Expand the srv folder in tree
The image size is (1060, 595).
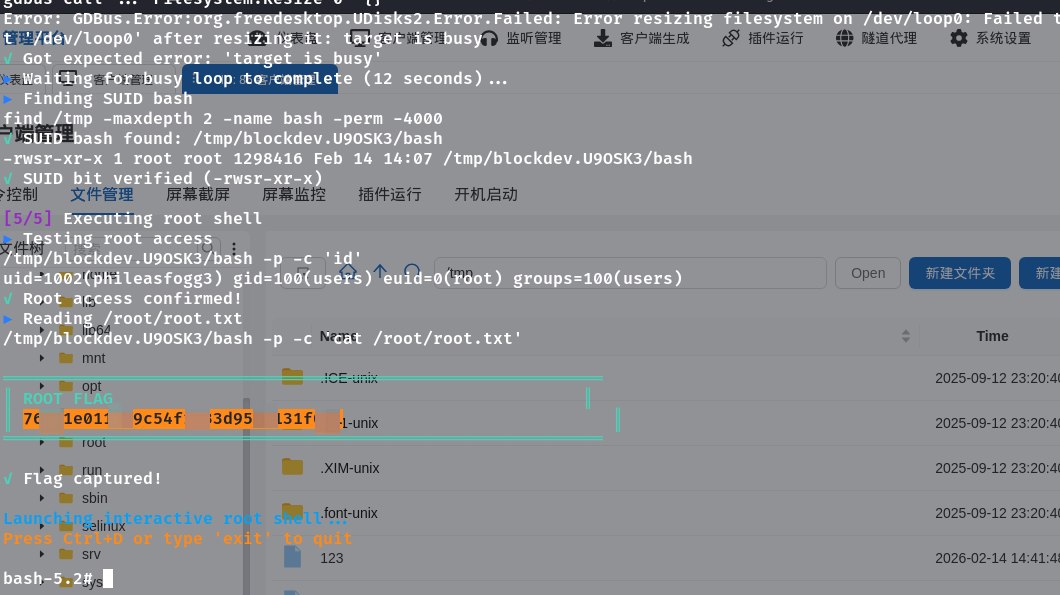[x=42, y=554]
